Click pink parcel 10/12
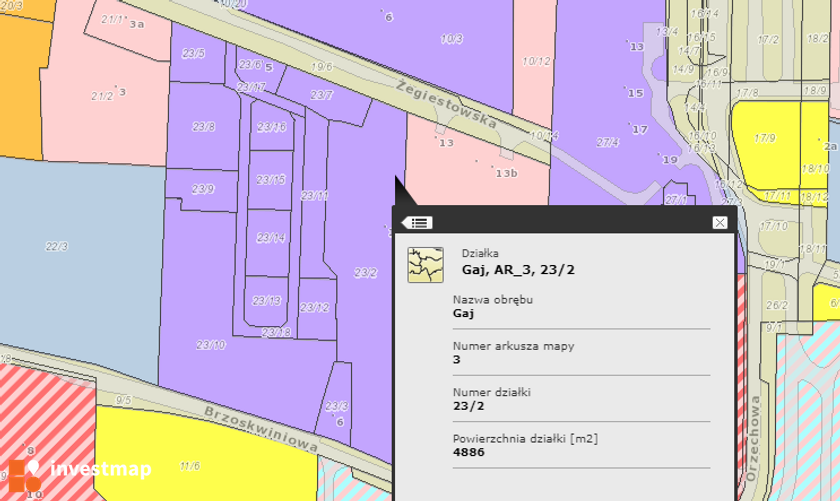840x501 pixels. (536, 62)
